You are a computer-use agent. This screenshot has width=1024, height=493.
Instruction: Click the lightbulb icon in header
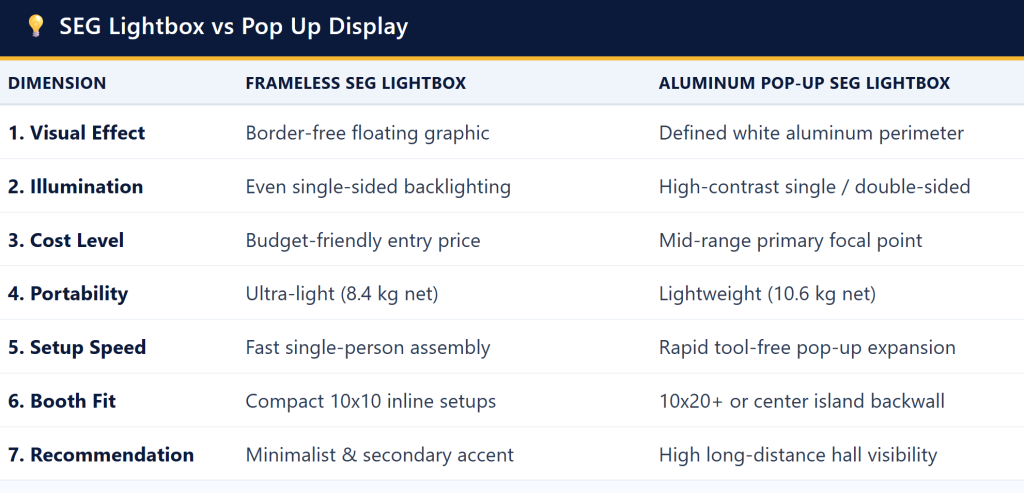click(x=35, y=27)
